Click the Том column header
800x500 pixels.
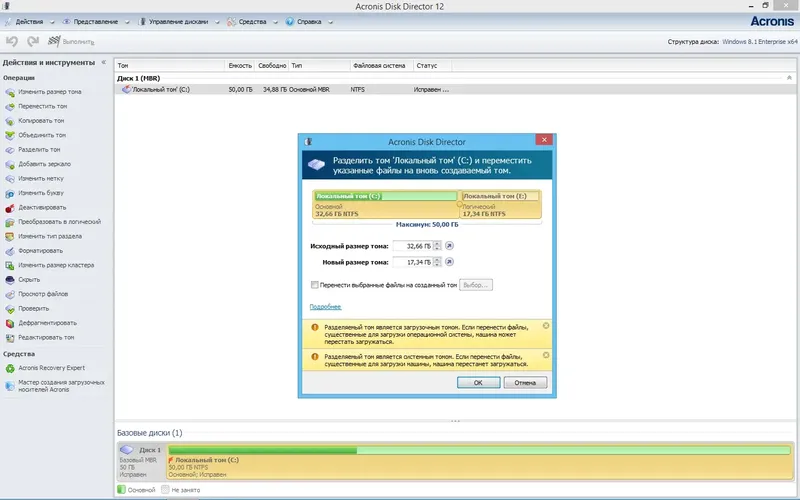click(170, 65)
